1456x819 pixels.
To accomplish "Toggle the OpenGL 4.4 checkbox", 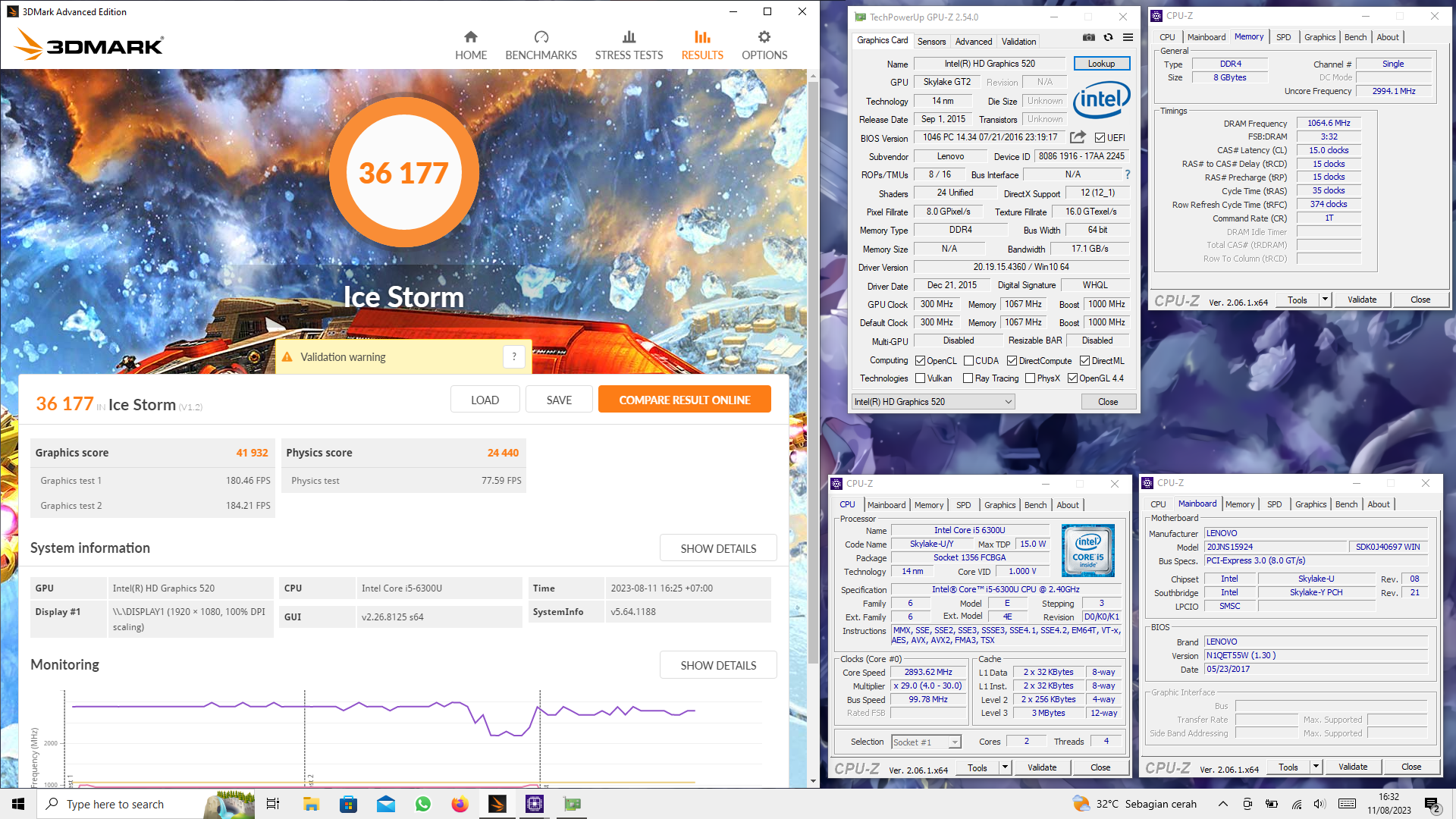I will coord(1072,378).
